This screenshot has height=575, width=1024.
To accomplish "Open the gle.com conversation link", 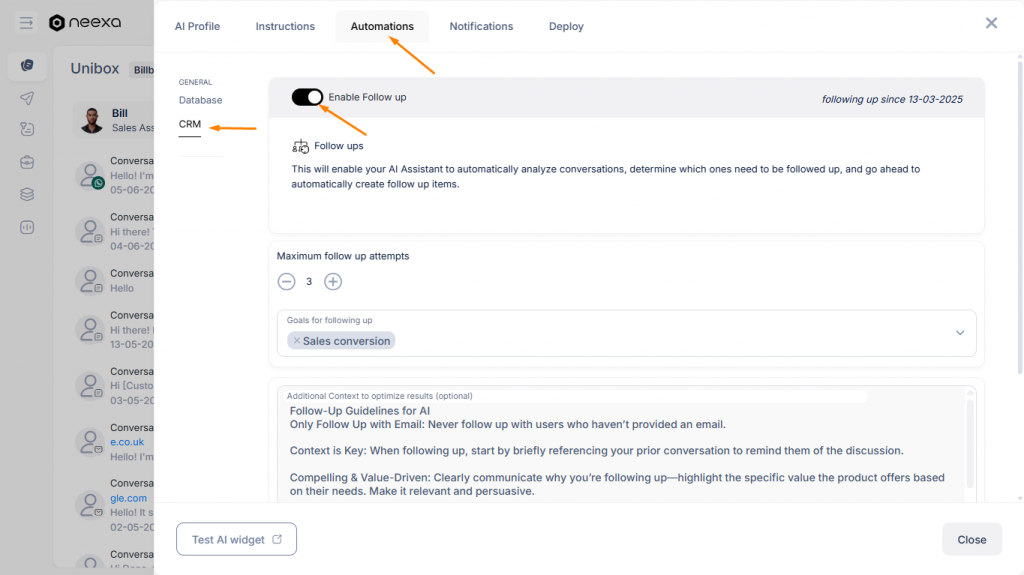I will click(128, 498).
